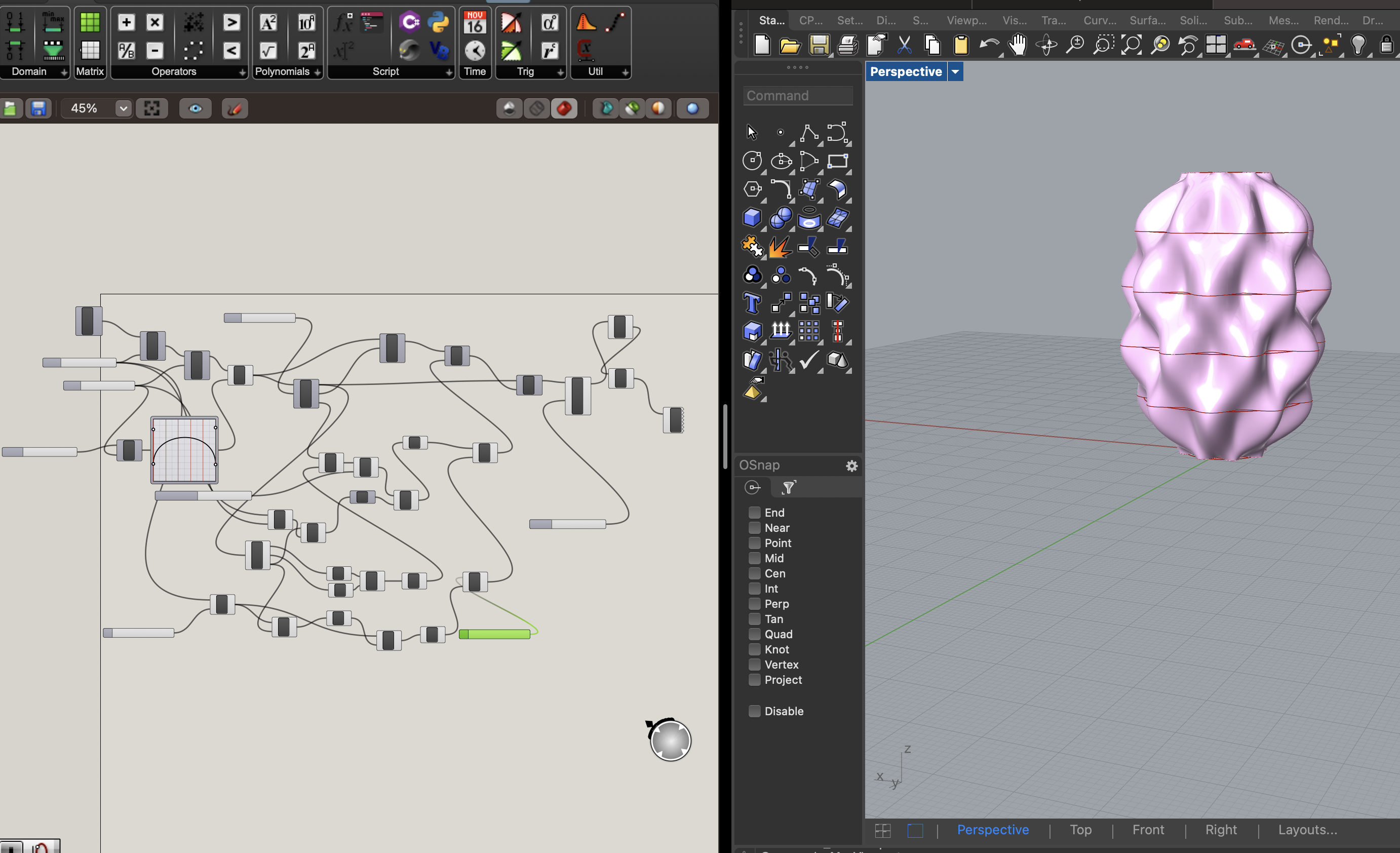This screenshot has width=1400, height=853.
Task: Toggle the Disable OSnap checkbox
Action: point(754,711)
